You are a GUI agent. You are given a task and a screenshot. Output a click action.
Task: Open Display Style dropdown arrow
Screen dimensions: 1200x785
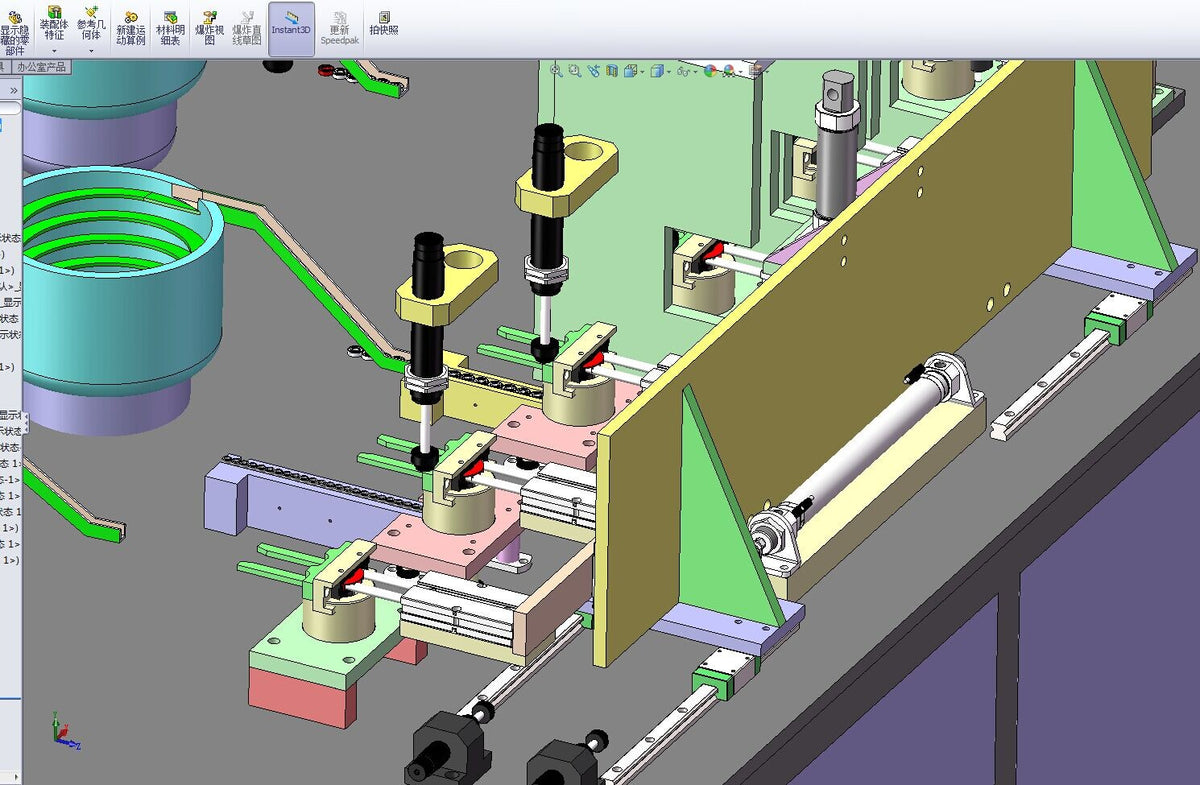coord(669,71)
